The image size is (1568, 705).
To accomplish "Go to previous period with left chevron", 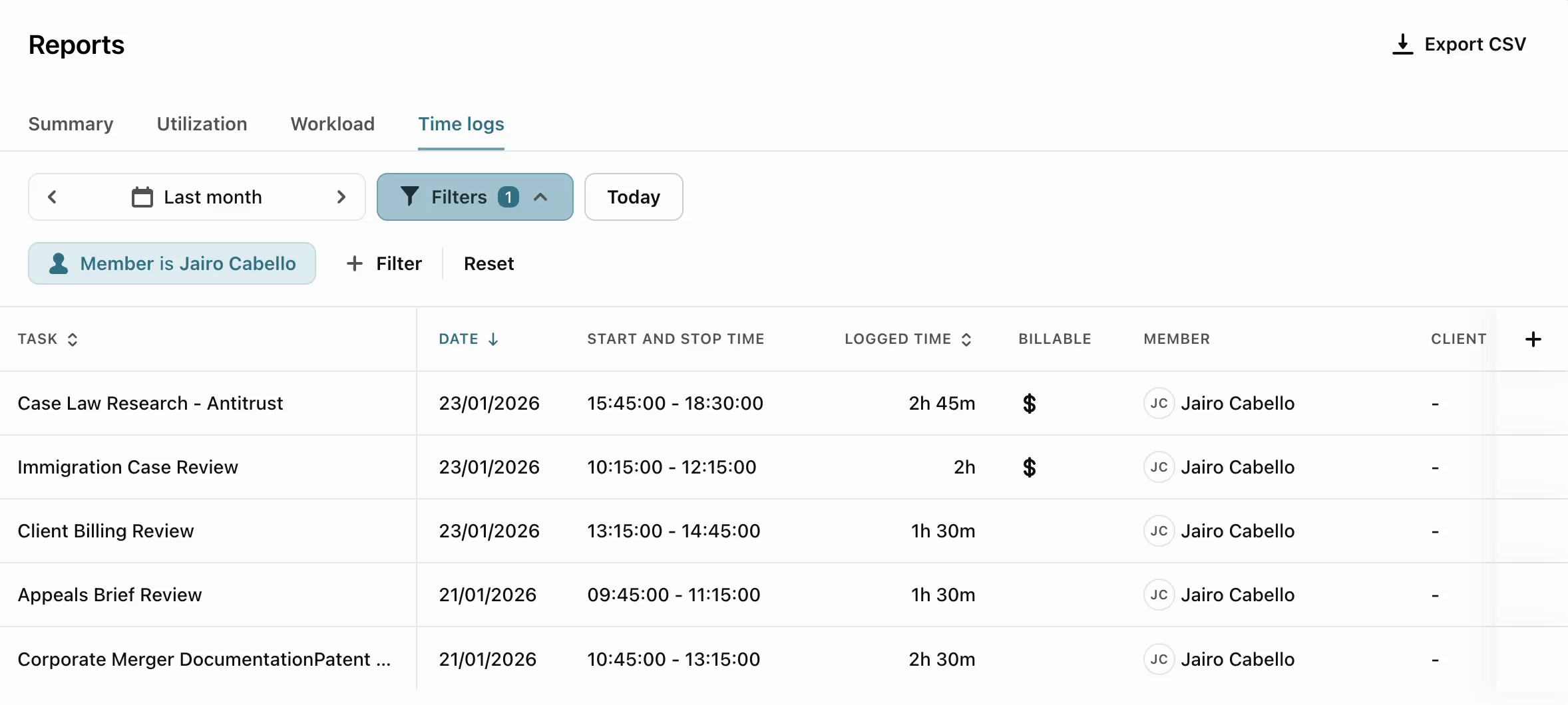I will coord(53,197).
